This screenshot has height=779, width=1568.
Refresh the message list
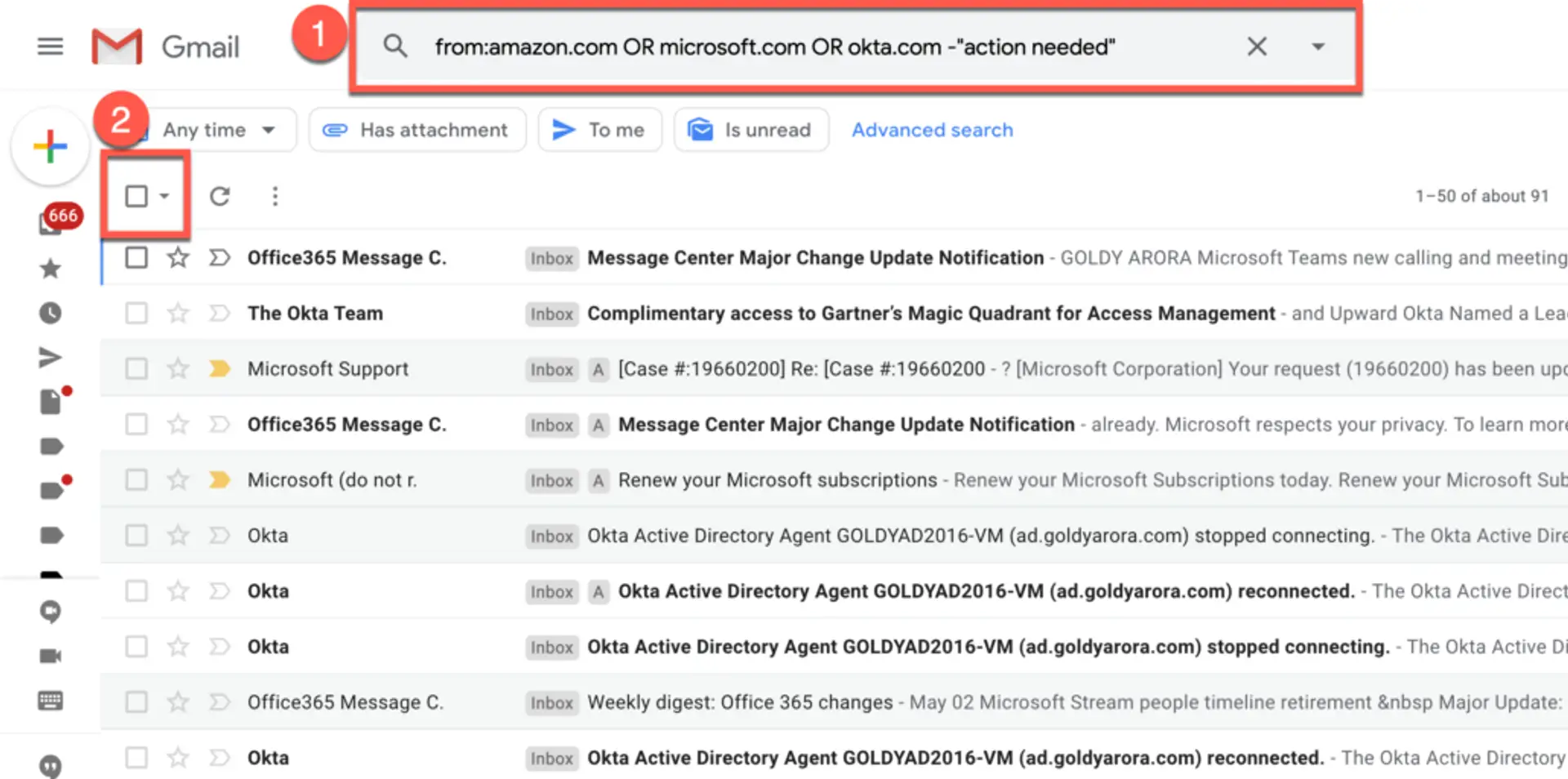tap(220, 196)
